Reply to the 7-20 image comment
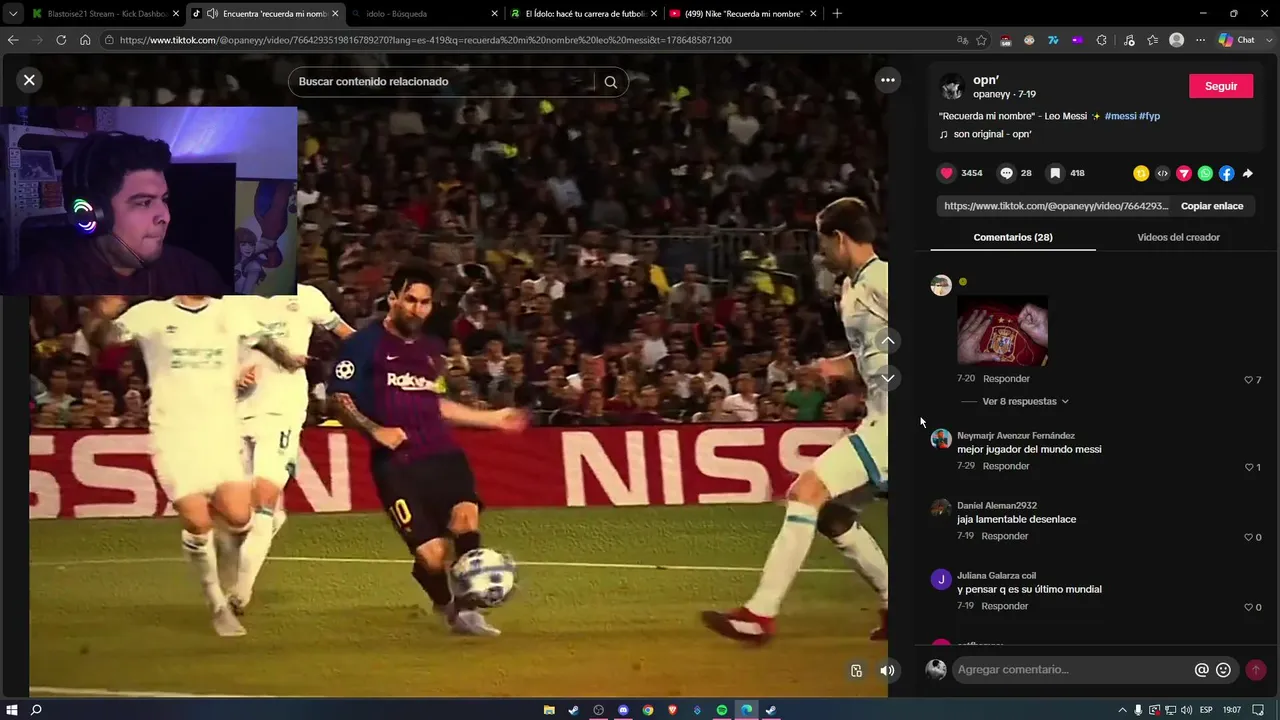 pyautogui.click(x=1006, y=379)
